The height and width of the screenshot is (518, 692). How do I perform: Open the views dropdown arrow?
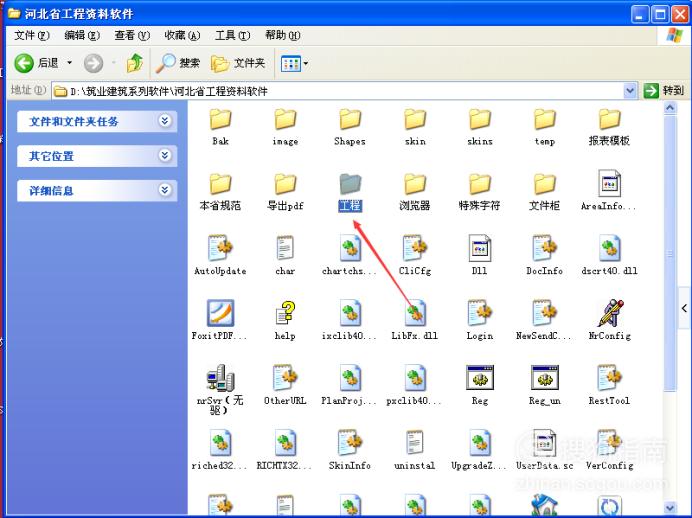(x=306, y=64)
